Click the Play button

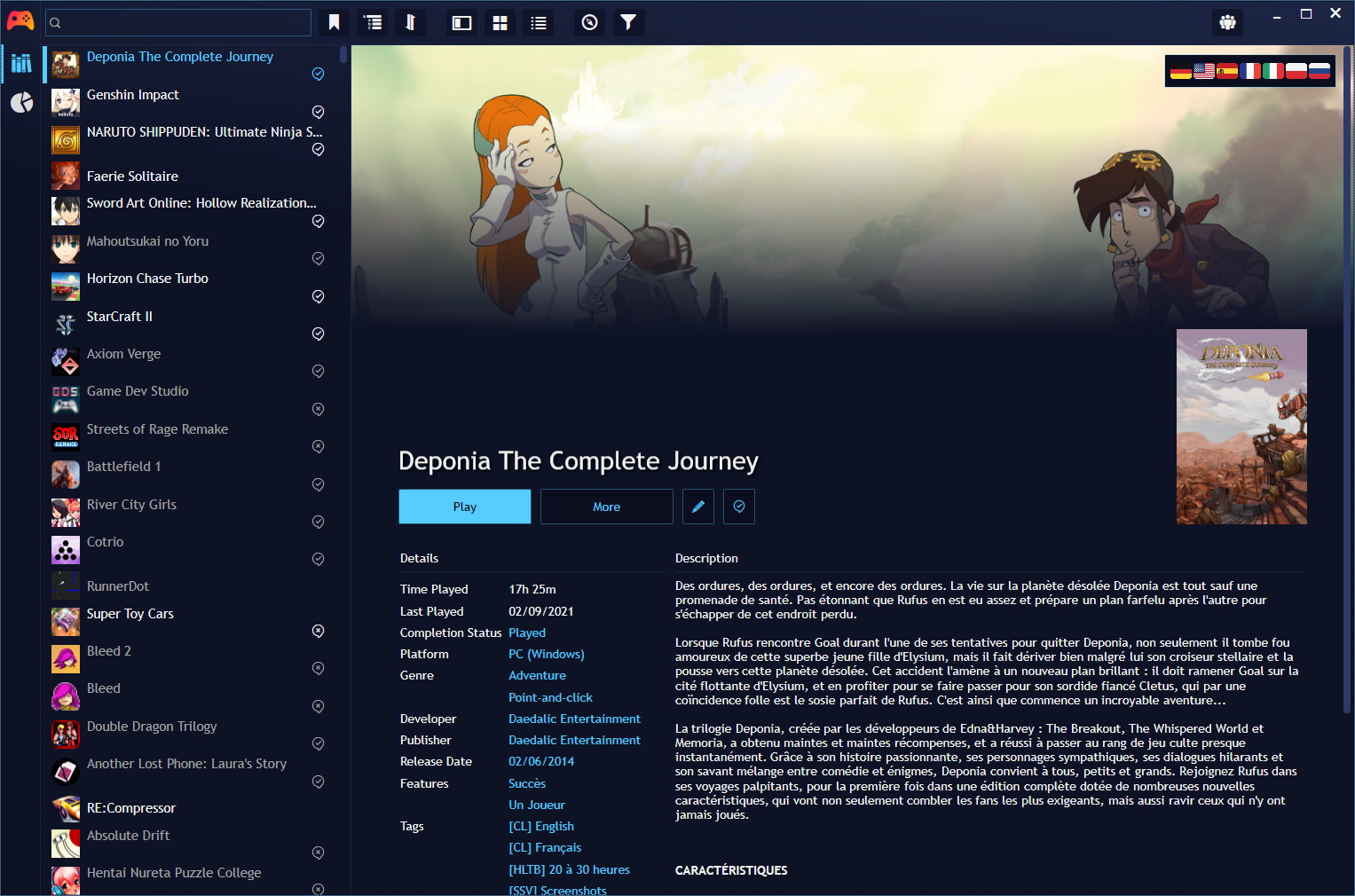click(x=465, y=507)
